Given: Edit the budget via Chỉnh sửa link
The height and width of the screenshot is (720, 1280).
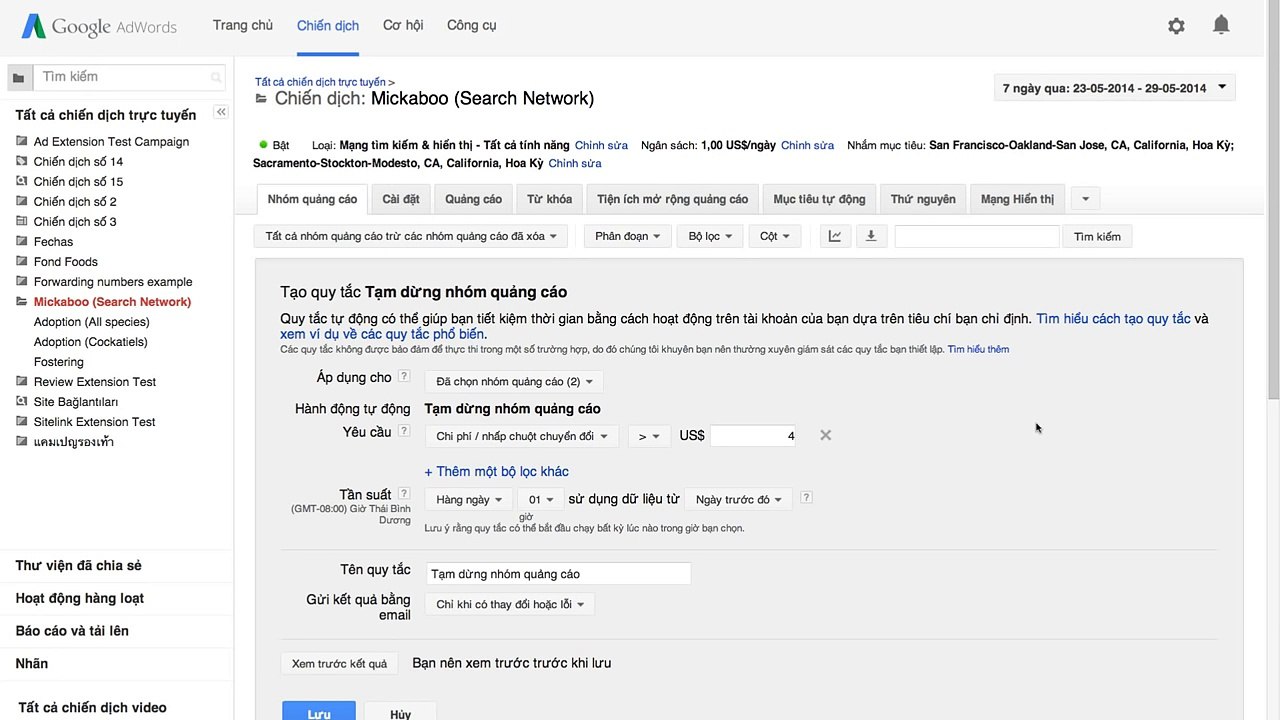Looking at the screenshot, I should [807, 145].
